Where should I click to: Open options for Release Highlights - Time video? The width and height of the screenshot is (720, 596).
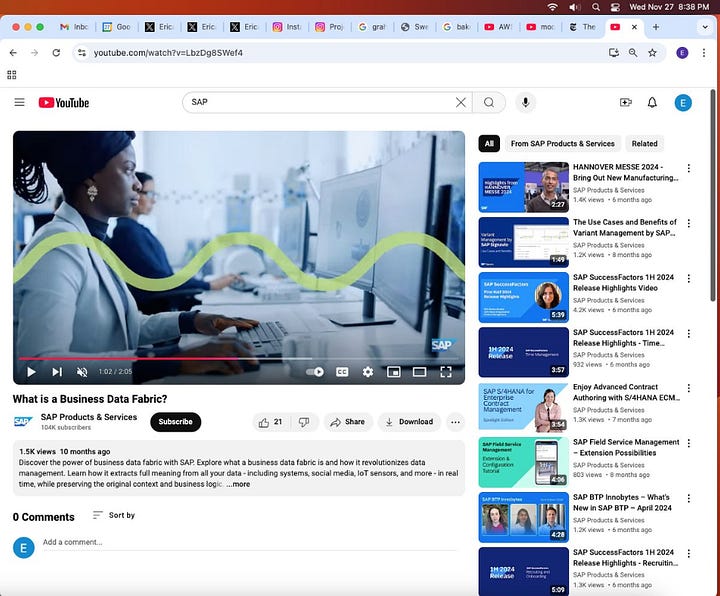[x=688, y=333]
